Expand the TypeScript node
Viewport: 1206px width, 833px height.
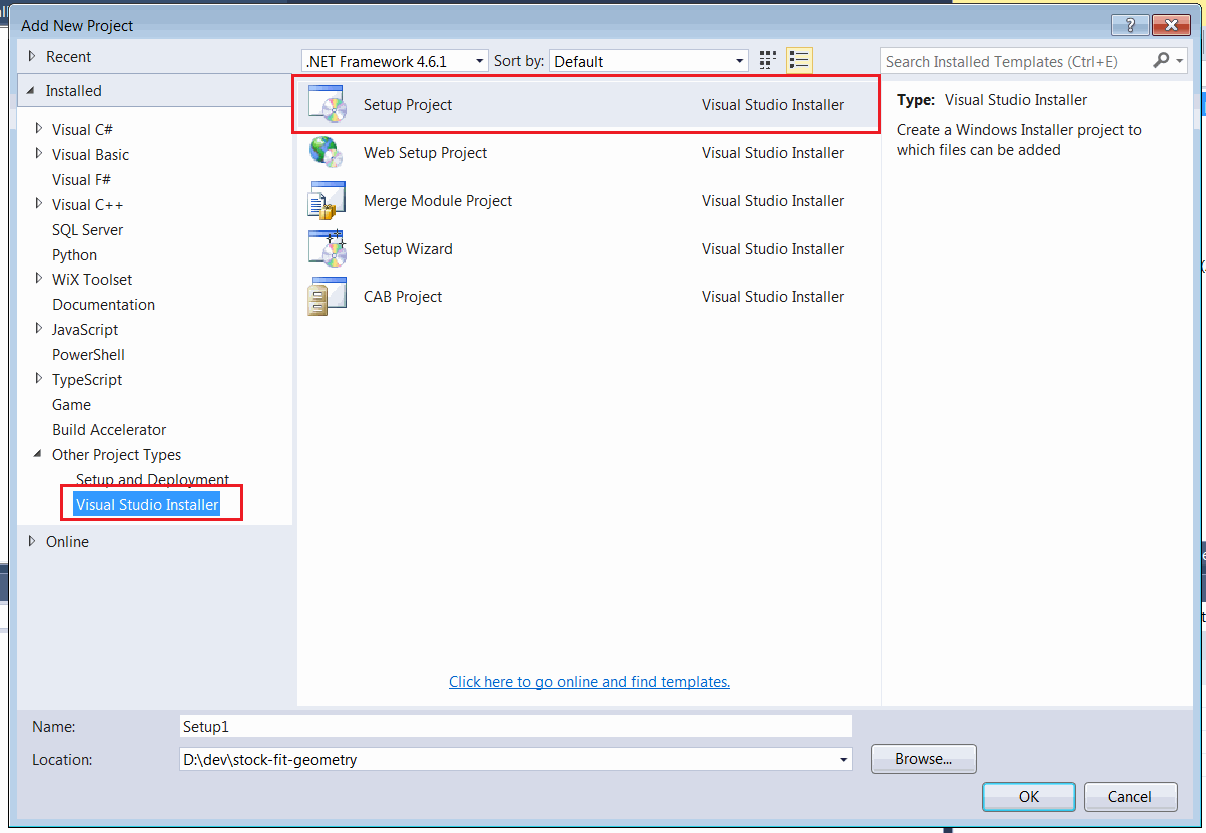pyautogui.click(x=39, y=379)
